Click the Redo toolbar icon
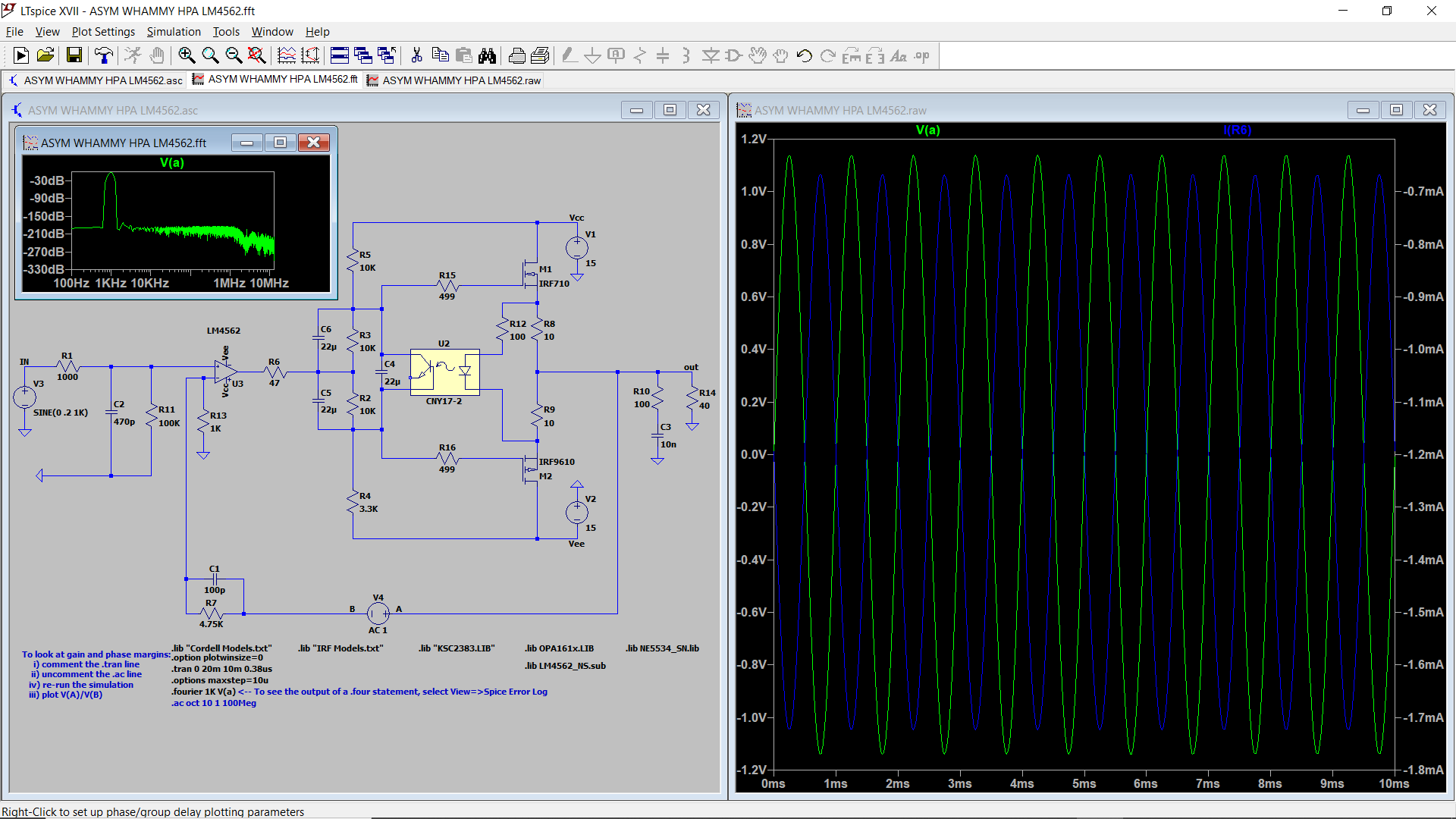 pos(828,55)
